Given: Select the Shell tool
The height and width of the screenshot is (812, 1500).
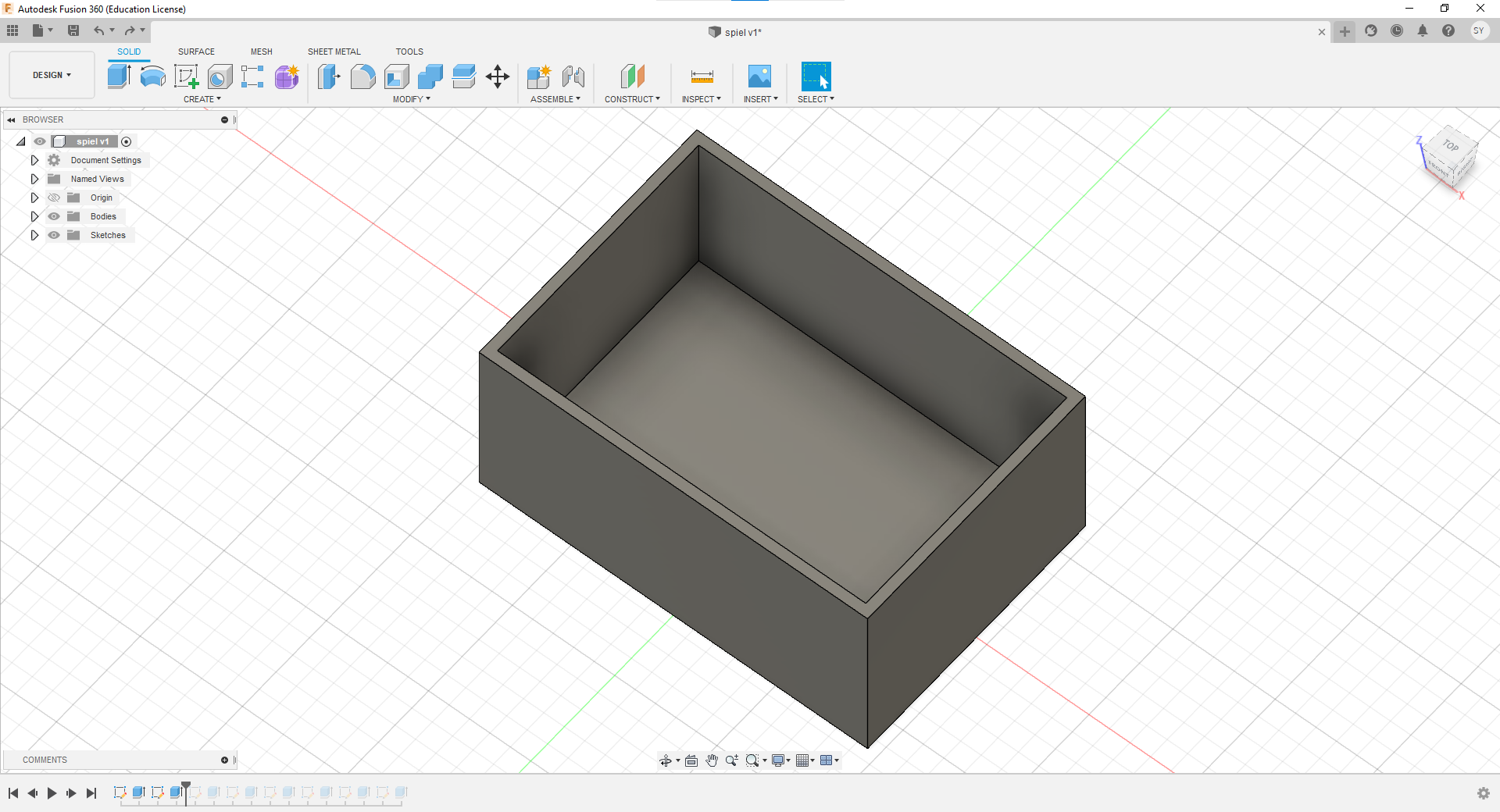Looking at the screenshot, I should [x=397, y=77].
